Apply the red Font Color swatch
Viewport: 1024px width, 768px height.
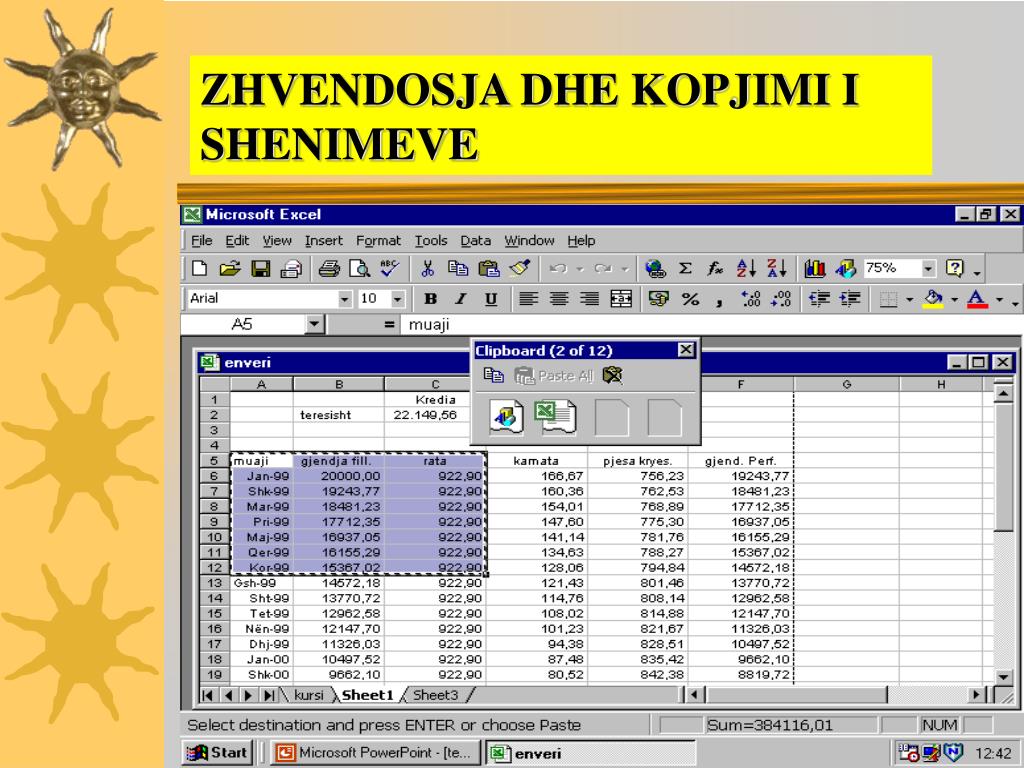click(x=977, y=300)
